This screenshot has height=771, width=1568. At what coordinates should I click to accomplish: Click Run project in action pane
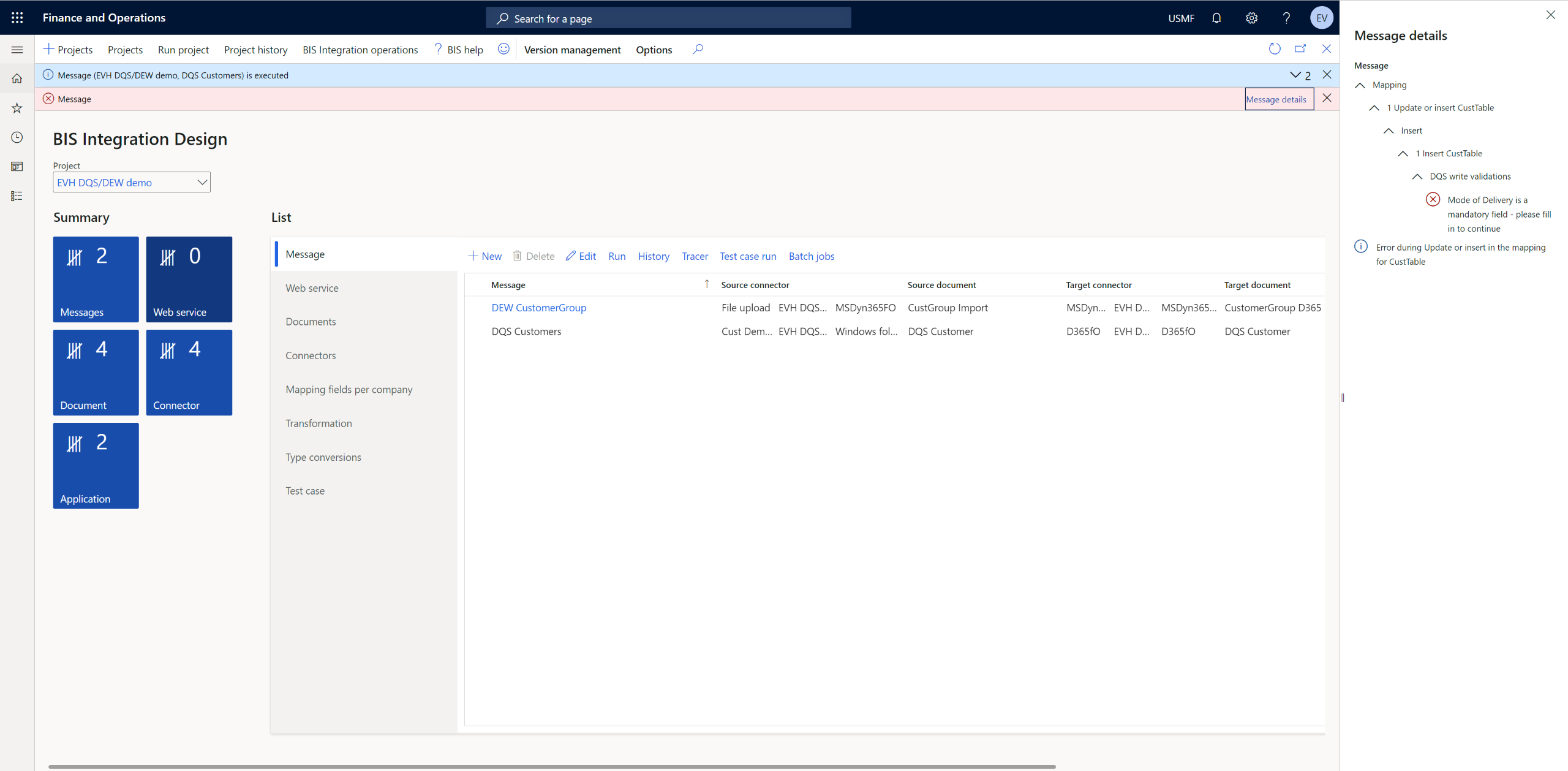point(183,50)
